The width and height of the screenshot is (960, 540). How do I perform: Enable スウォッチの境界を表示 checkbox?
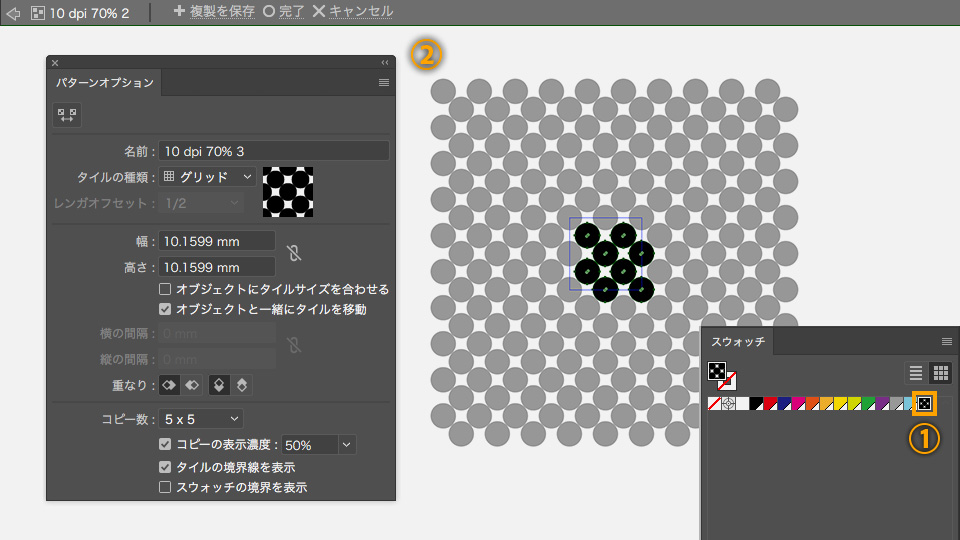pos(165,487)
